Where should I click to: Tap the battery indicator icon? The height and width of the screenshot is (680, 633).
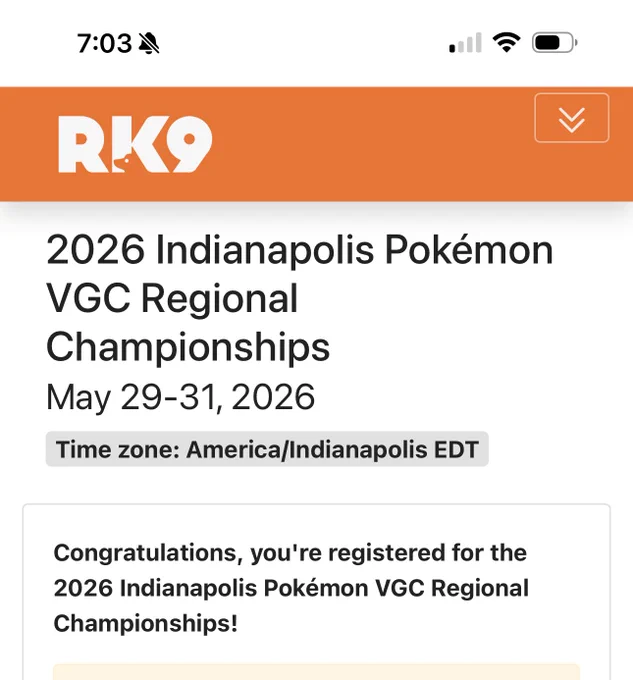555,43
